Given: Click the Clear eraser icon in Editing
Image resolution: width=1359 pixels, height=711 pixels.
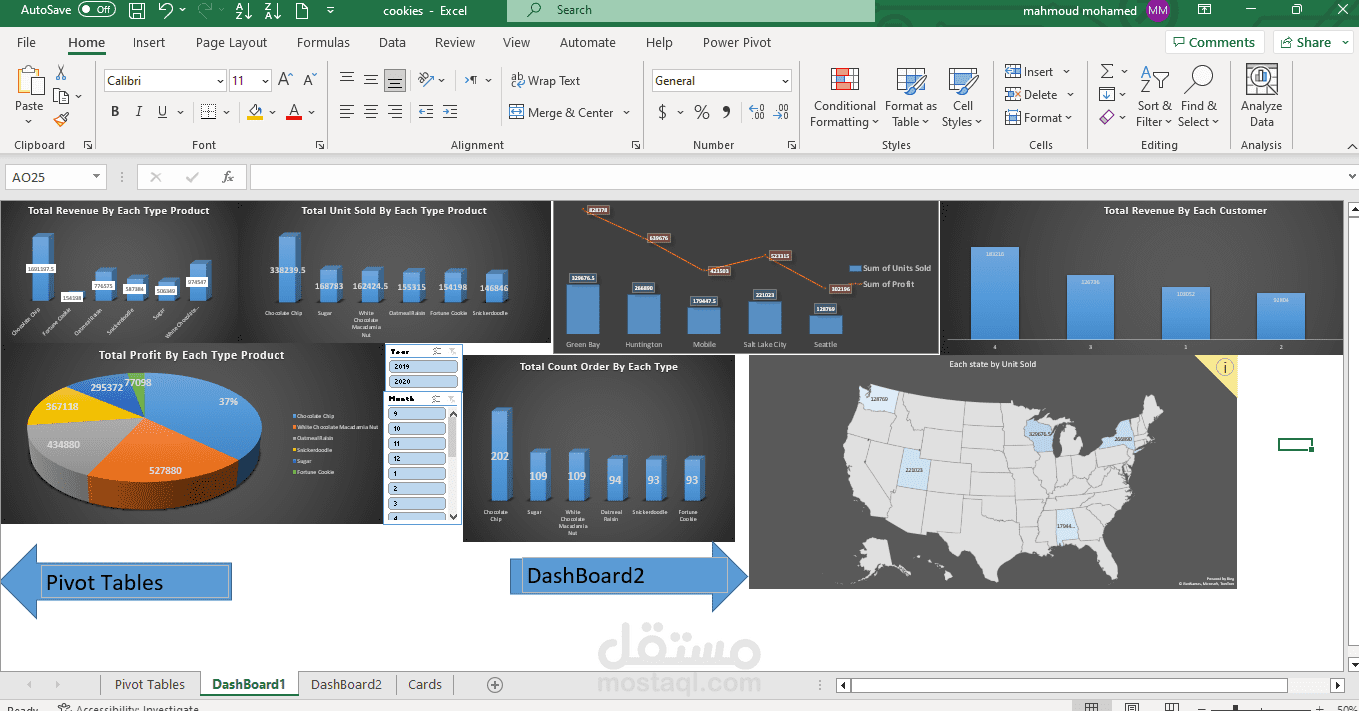Looking at the screenshot, I should click(x=1106, y=118).
